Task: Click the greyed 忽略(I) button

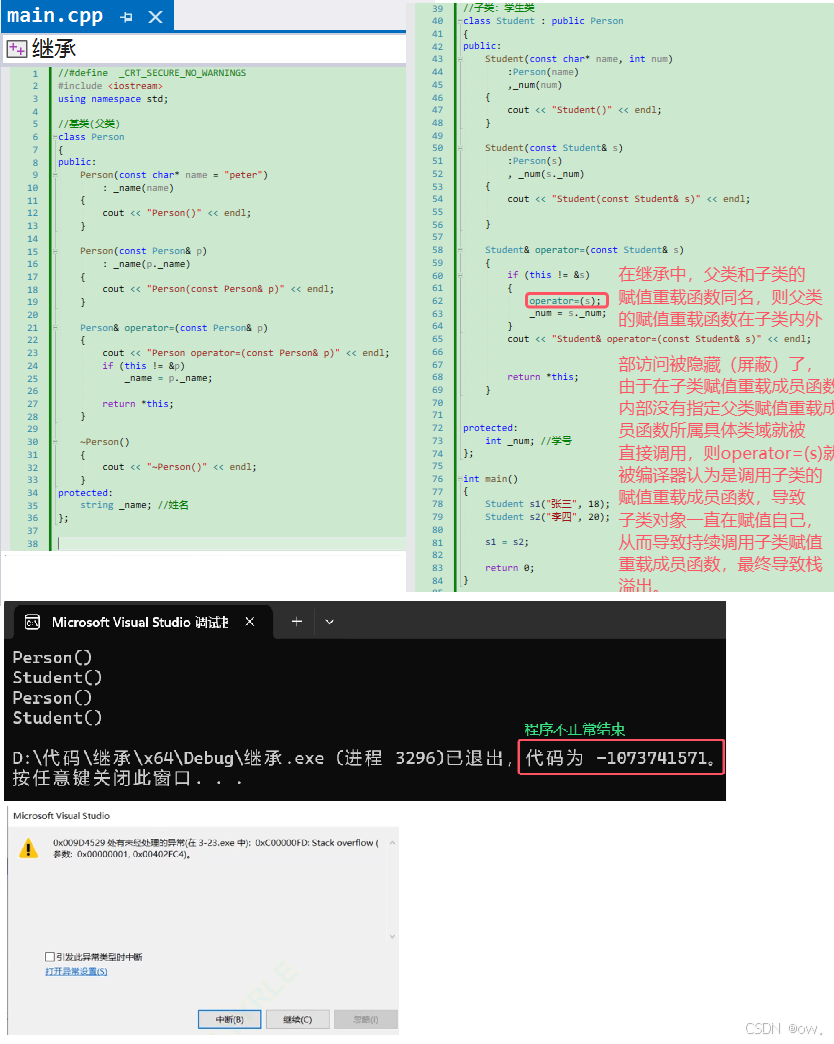Action: click(365, 1019)
